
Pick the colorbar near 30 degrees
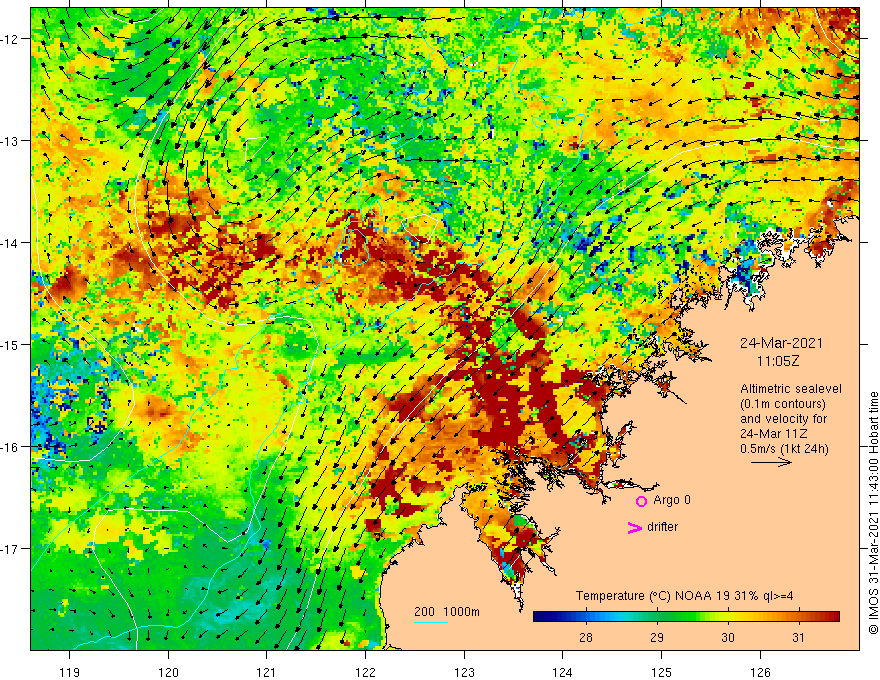coord(728,617)
